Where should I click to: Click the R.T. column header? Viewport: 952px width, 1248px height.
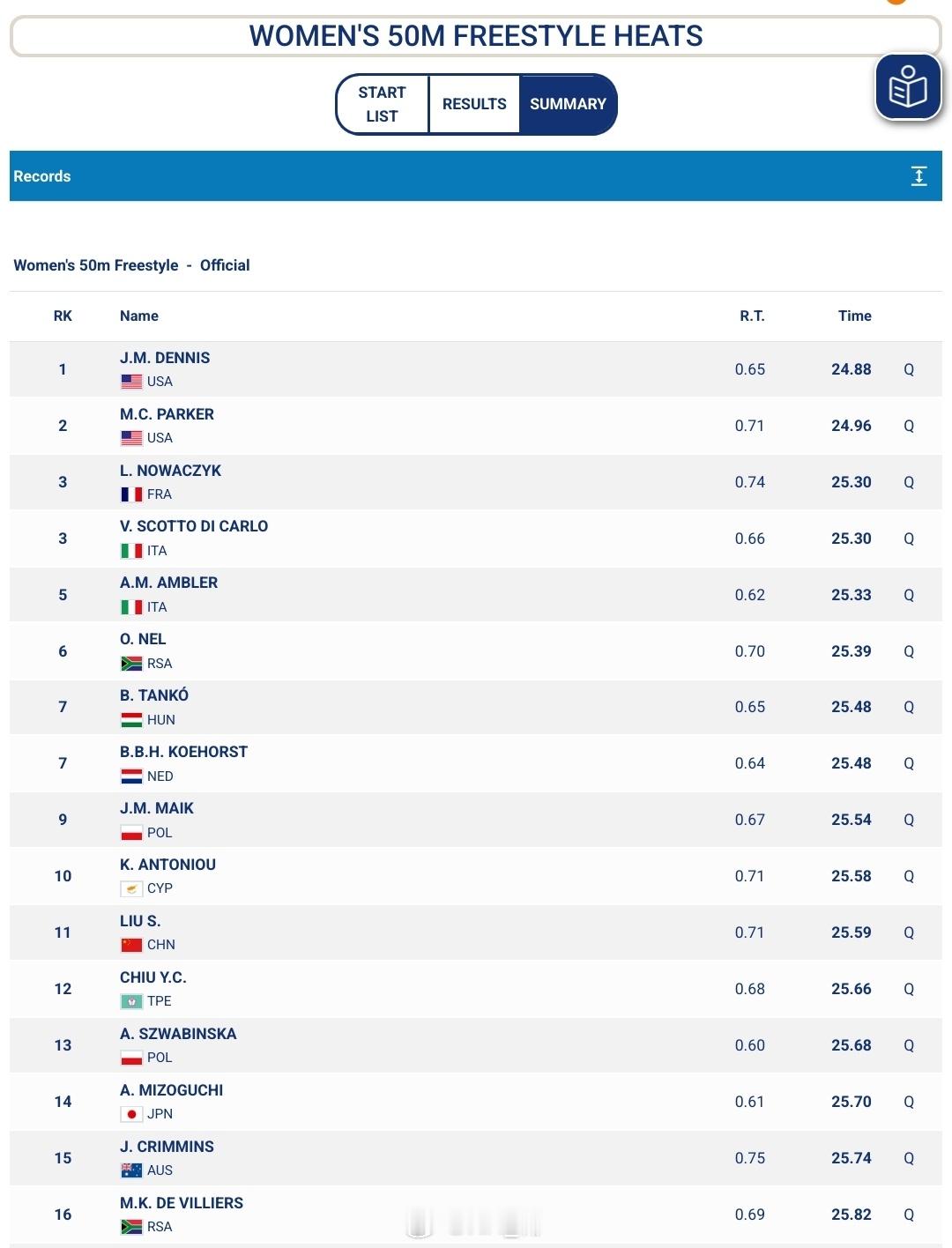point(752,316)
